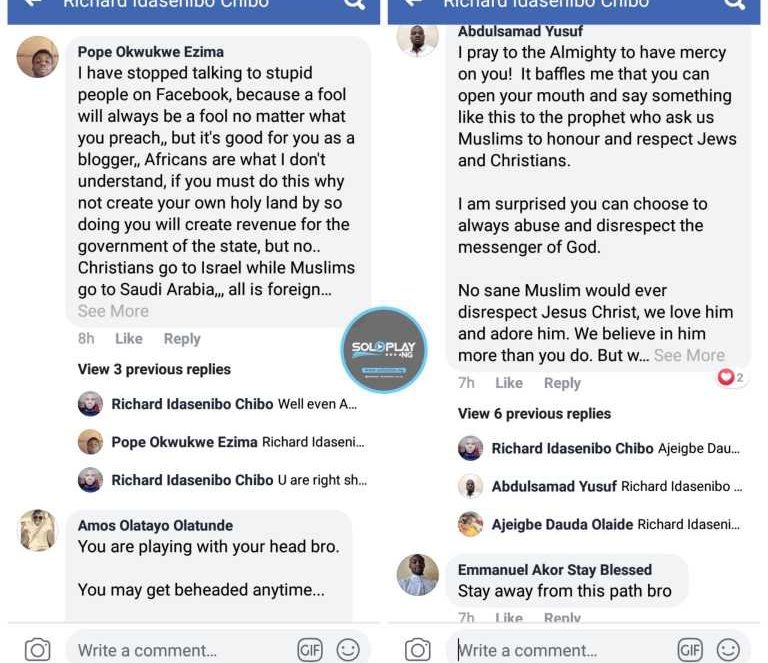Open Amos Olatayo Olatunde's profile name
This screenshot has width=768, height=663.
tap(155, 525)
